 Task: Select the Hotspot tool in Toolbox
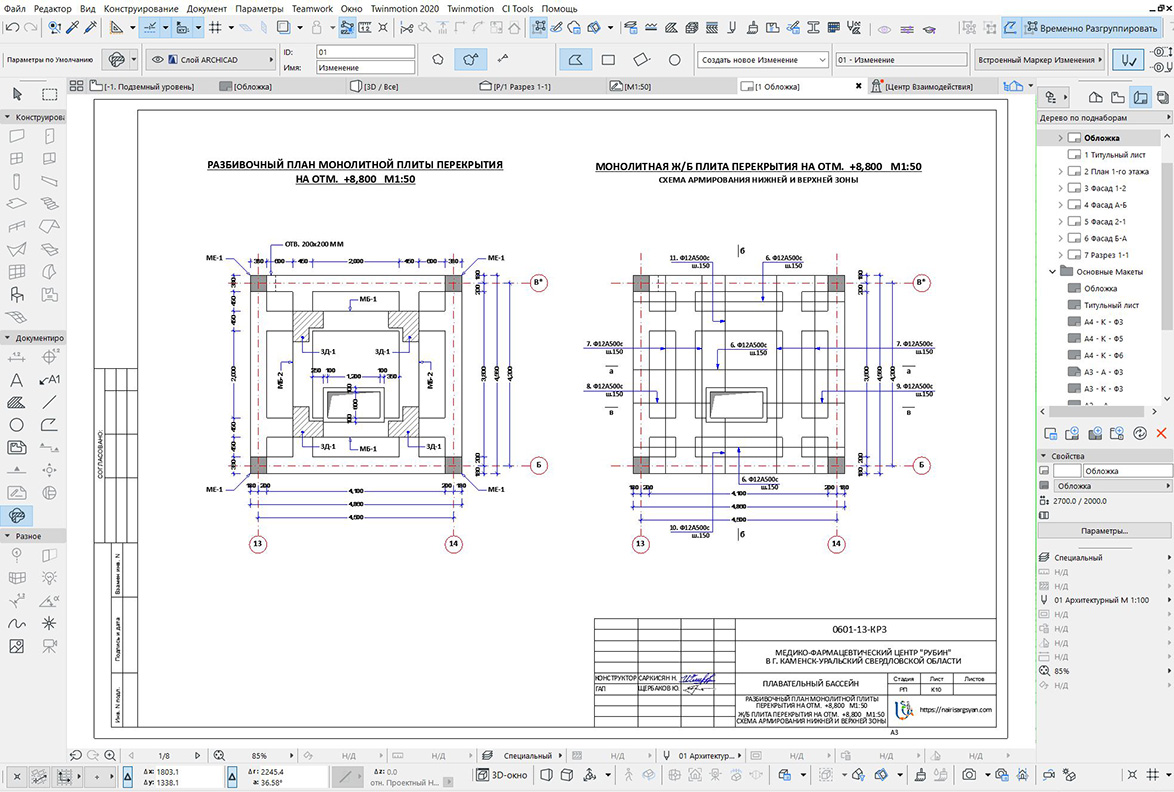pos(49,623)
